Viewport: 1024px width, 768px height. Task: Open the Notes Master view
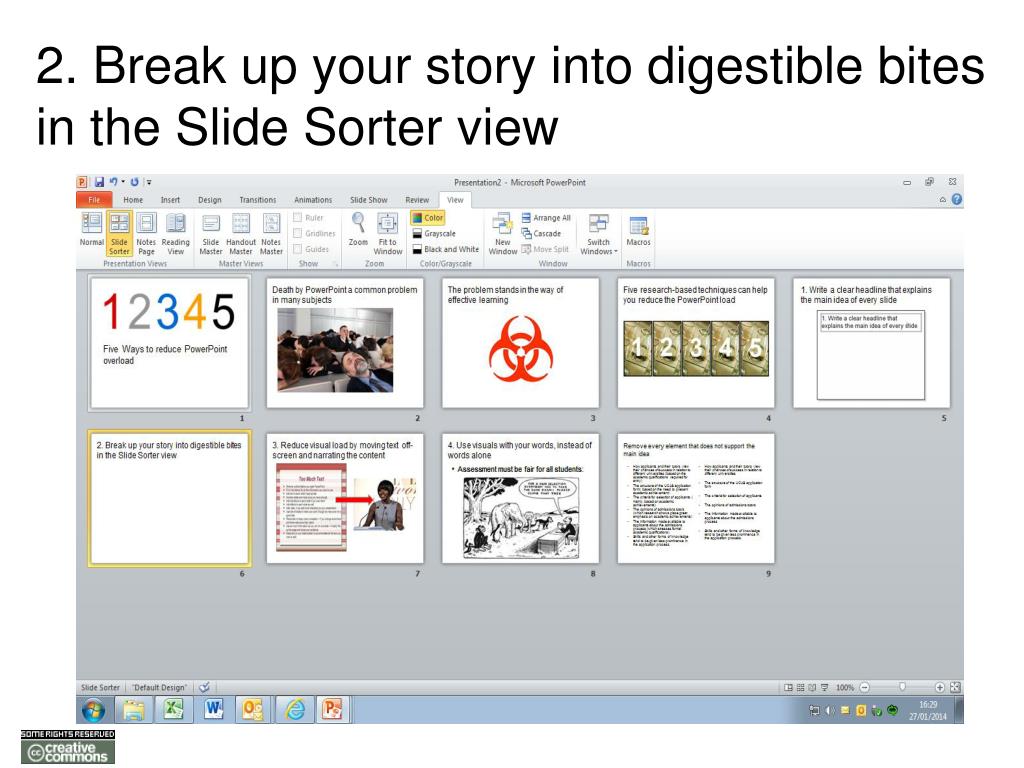coord(271,233)
